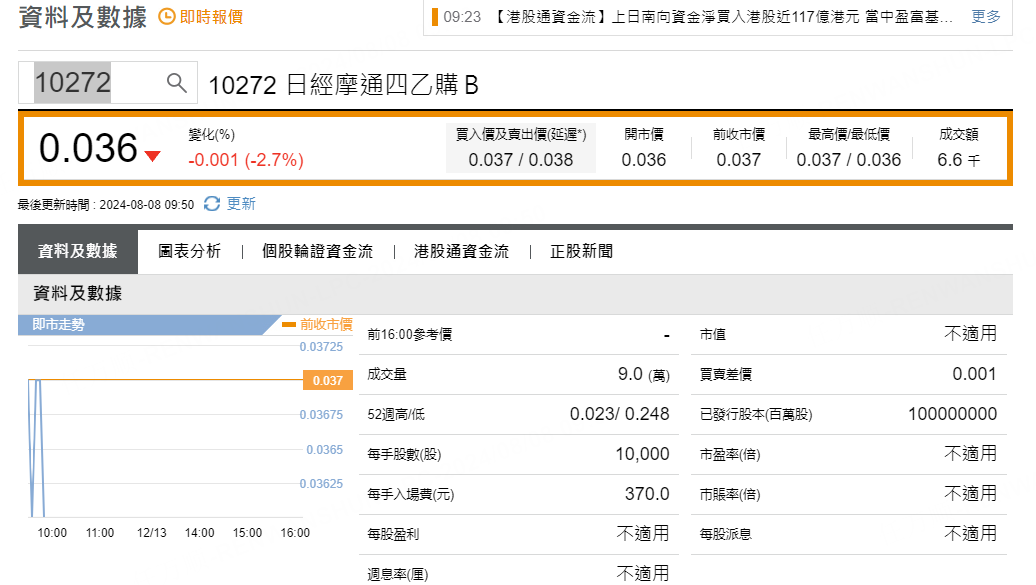Click the bid/ask value 0.037 / 0.038
1036x585 pixels.
pyautogui.click(x=521, y=160)
